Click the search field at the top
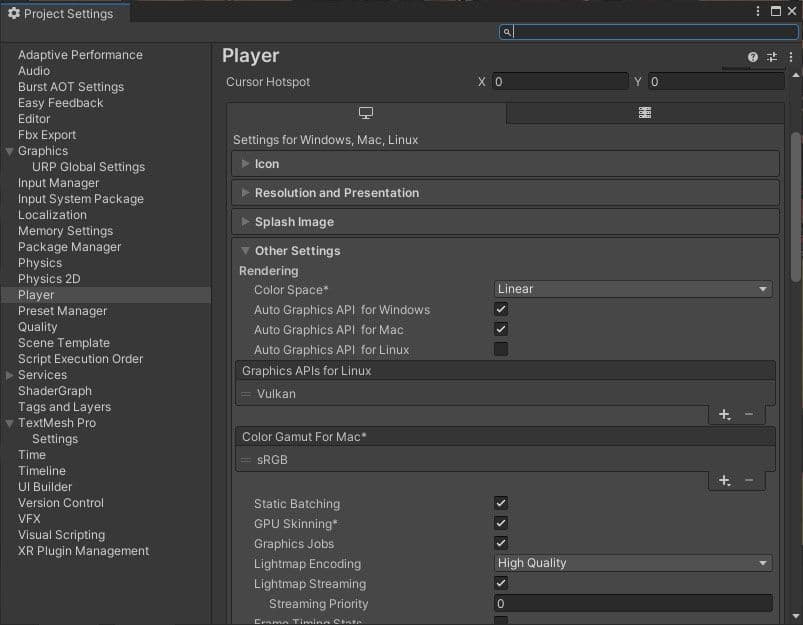Screen dimensions: 803x625 (x=650, y=32)
